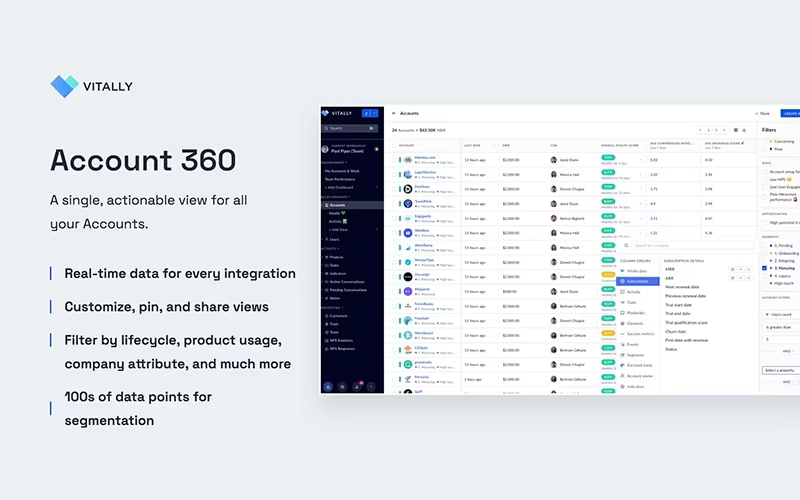Toggle the 4. Legacy segment checkbox
Screen dimensions: 800x500
click(764, 276)
